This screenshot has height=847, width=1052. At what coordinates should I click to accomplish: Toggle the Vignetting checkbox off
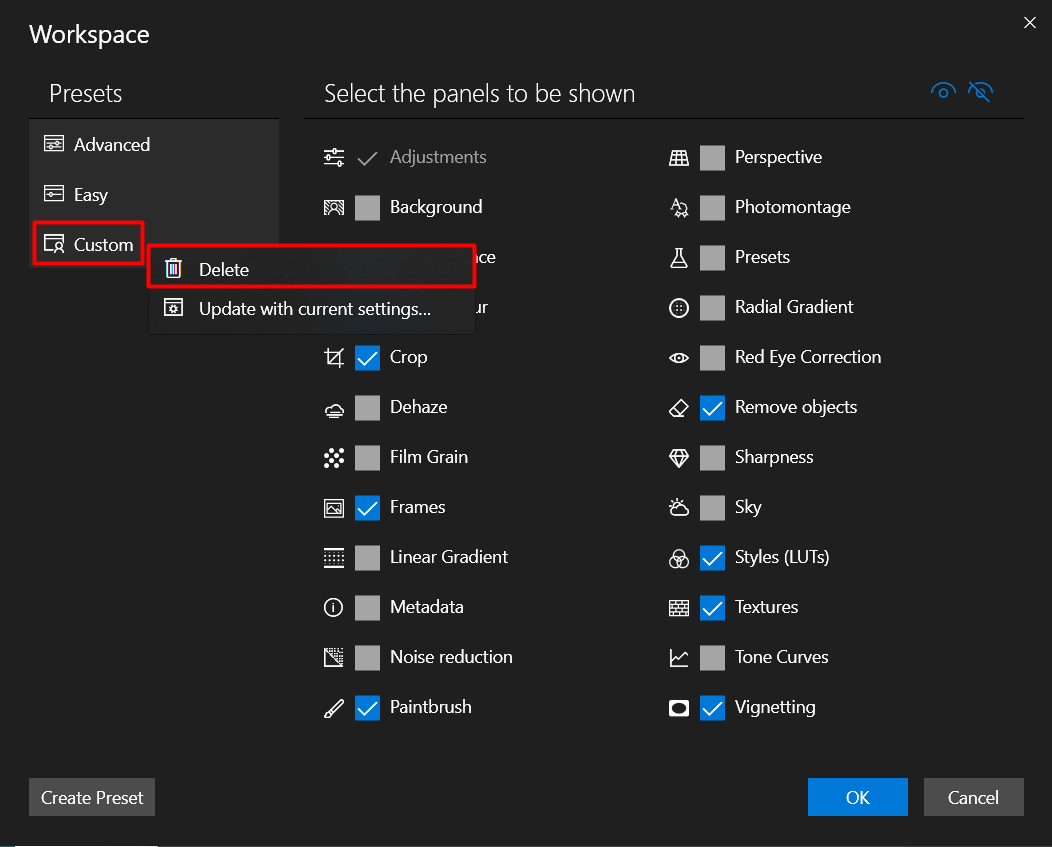point(713,708)
